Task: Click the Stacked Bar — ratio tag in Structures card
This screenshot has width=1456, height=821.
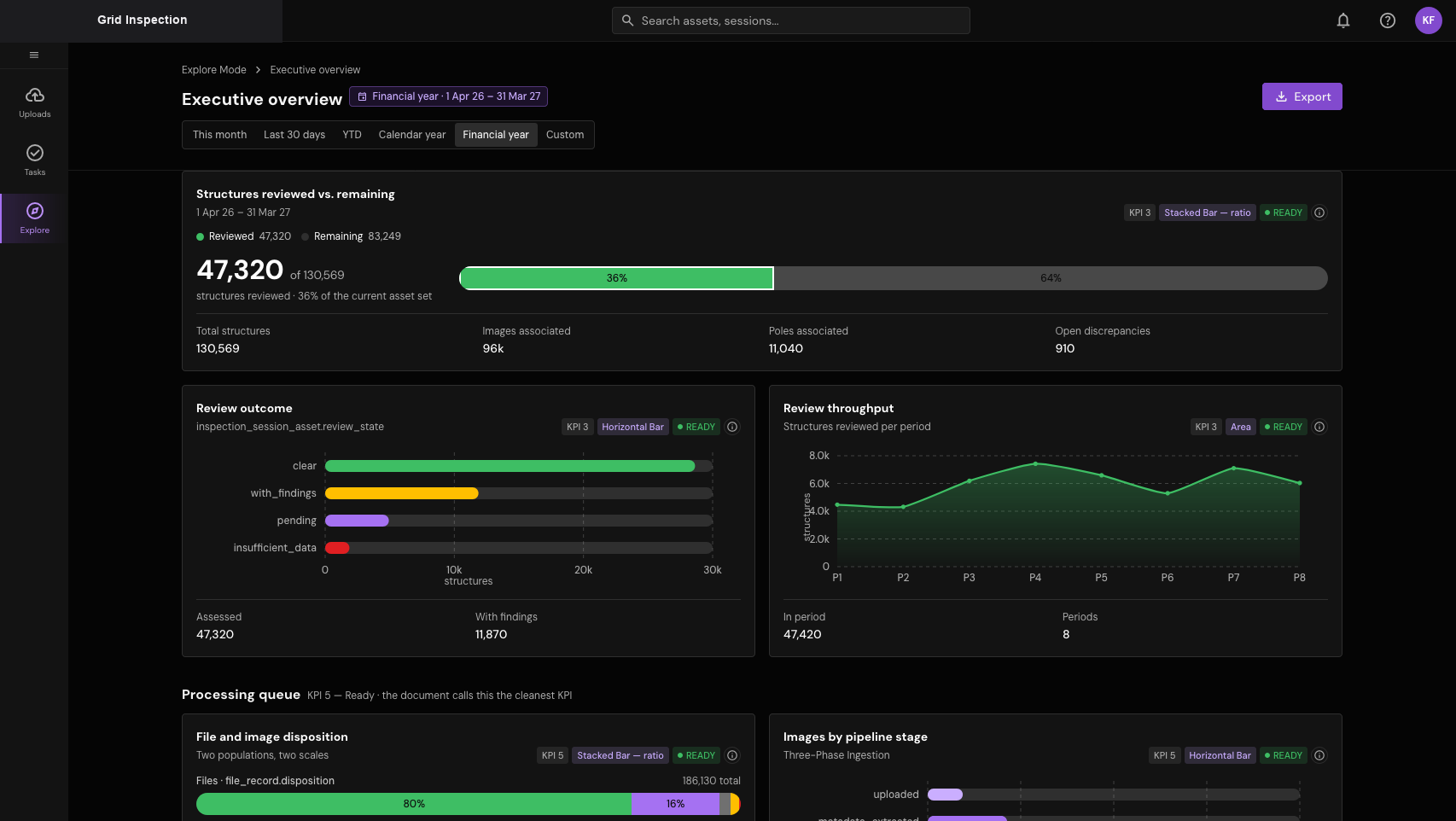Action: pos(1208,213)
